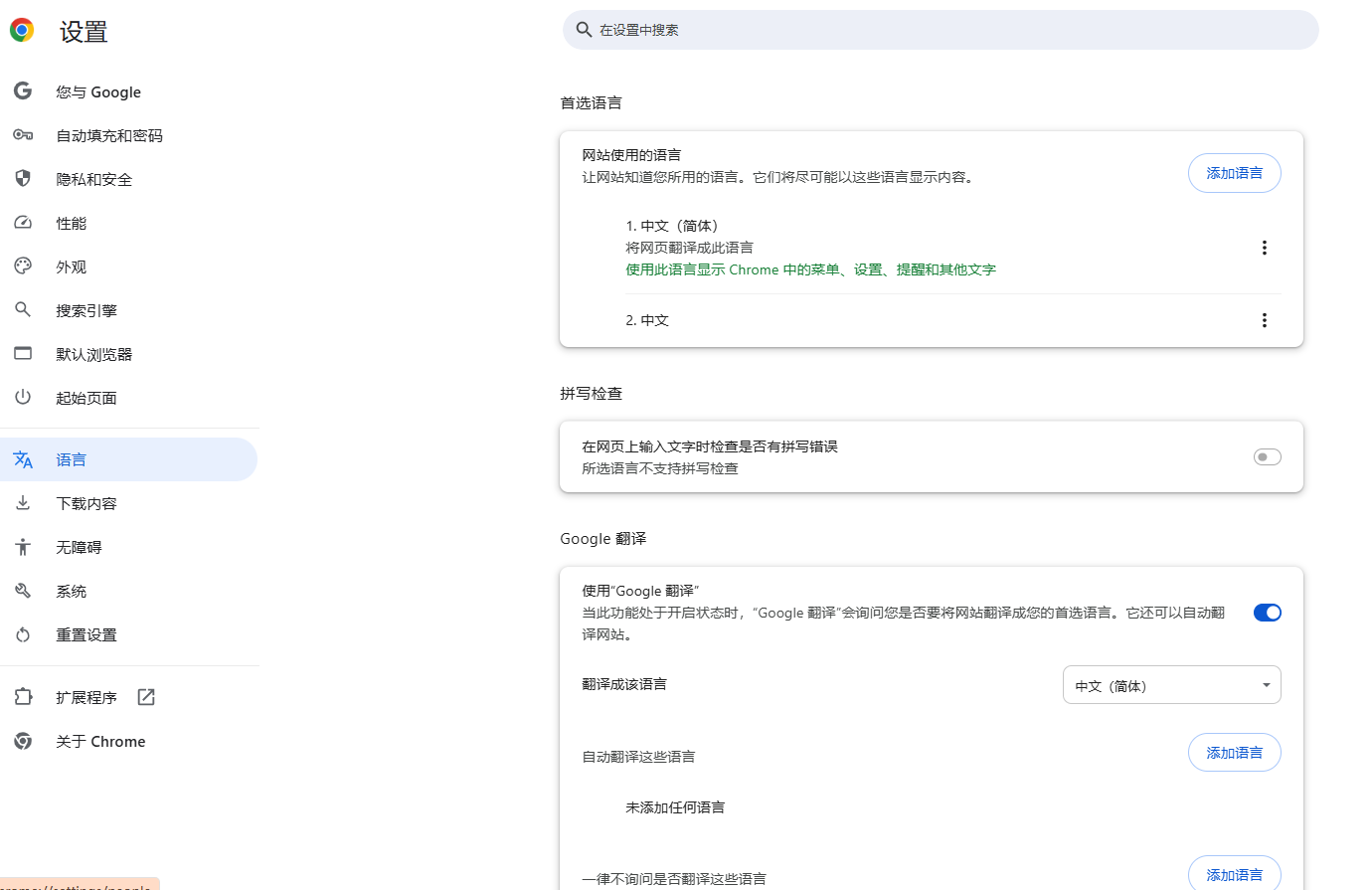
Task: Click the 首选语言 heading
Action: coord(591,102)
